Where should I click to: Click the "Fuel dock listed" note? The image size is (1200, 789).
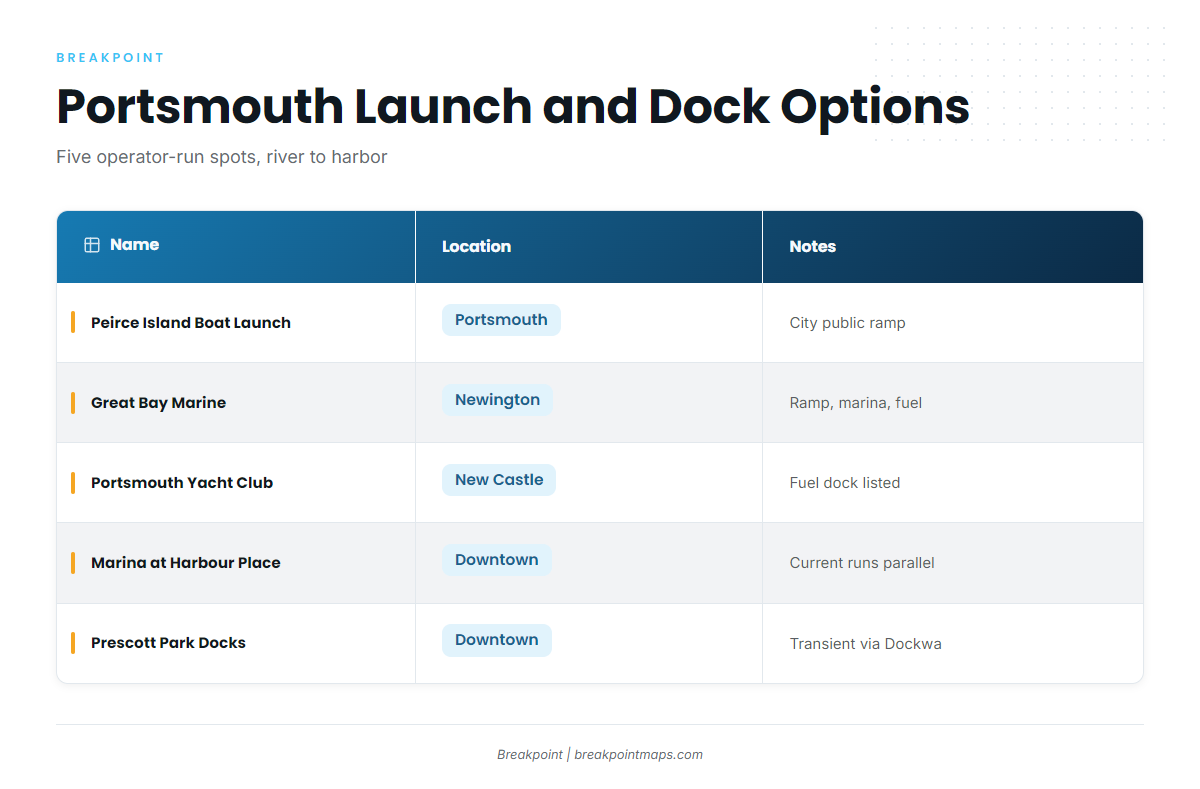tap(845, 483)
